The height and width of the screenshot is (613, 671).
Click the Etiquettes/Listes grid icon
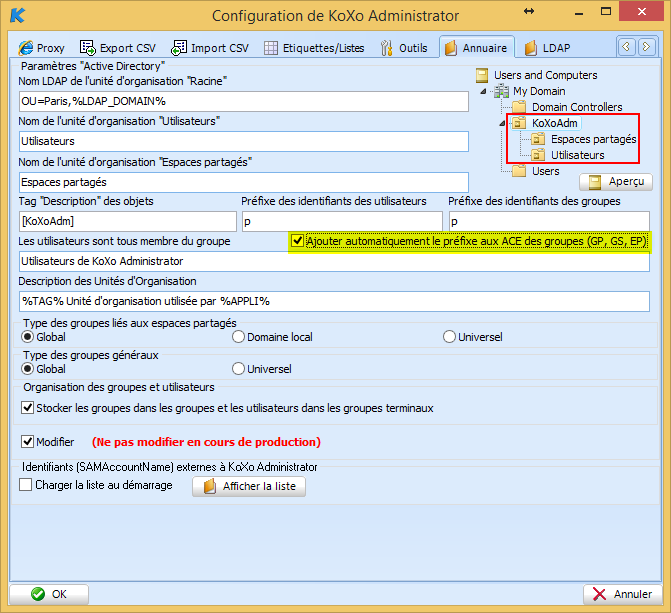click(270, 48)
